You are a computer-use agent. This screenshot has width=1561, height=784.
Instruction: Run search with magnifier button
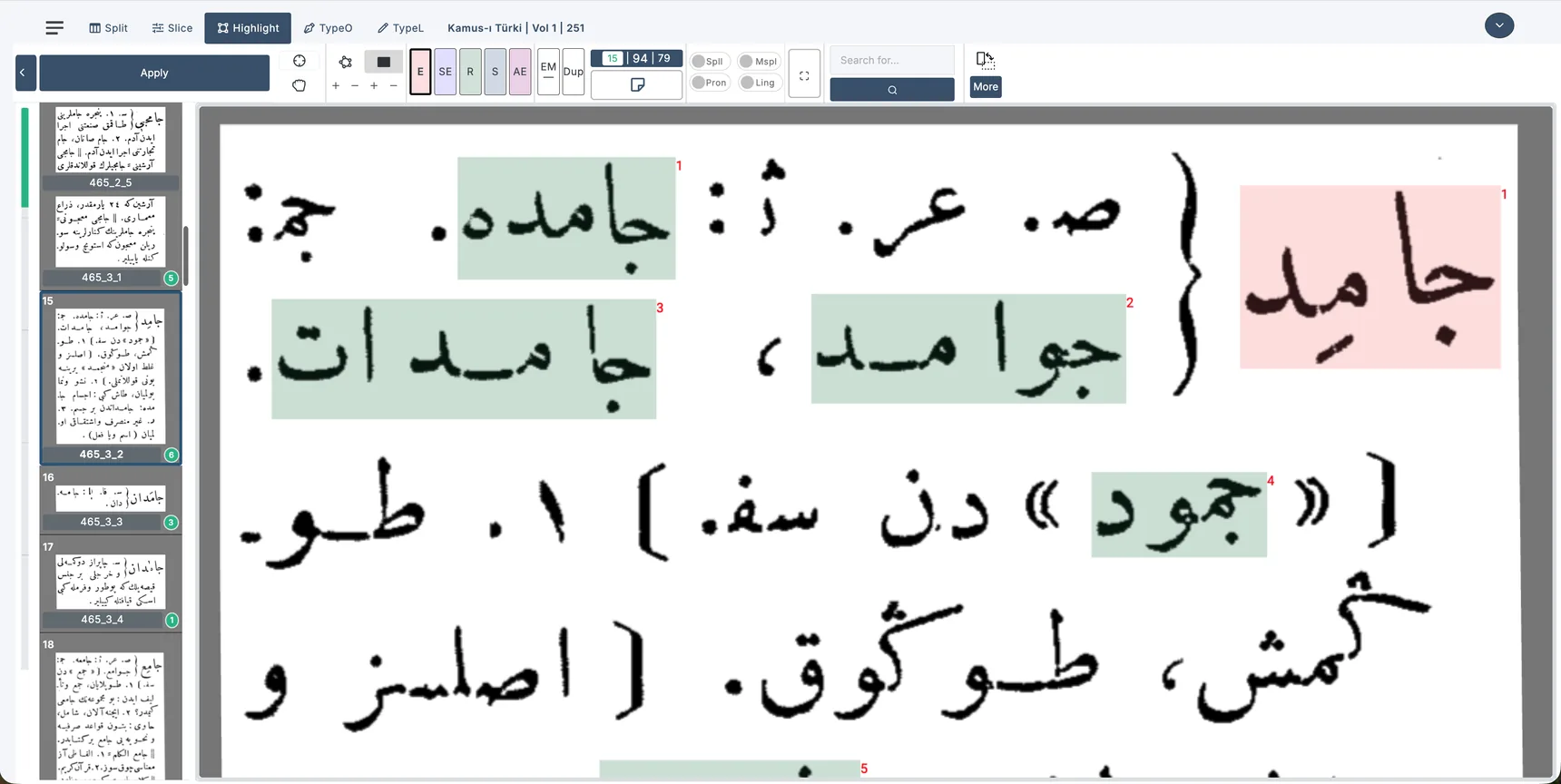coord(892,90)
